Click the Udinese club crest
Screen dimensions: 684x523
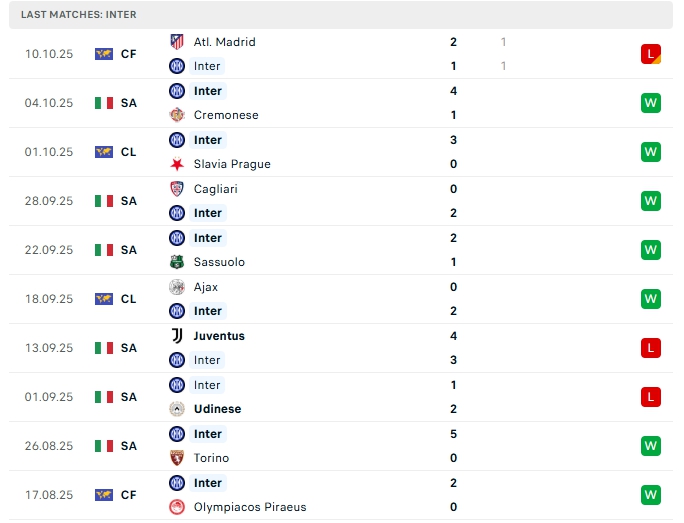(177, 409)
